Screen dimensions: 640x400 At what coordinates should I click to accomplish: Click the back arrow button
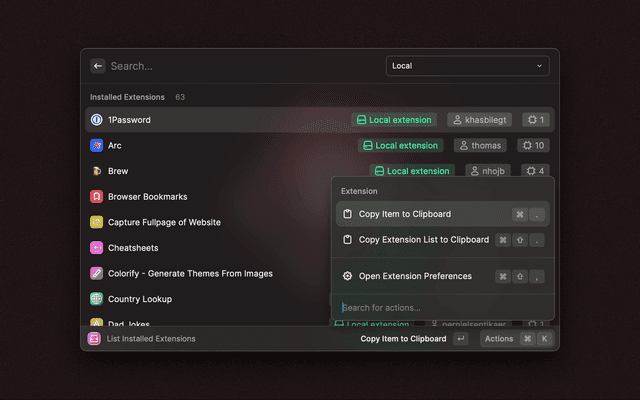click(x=98, y=66)
